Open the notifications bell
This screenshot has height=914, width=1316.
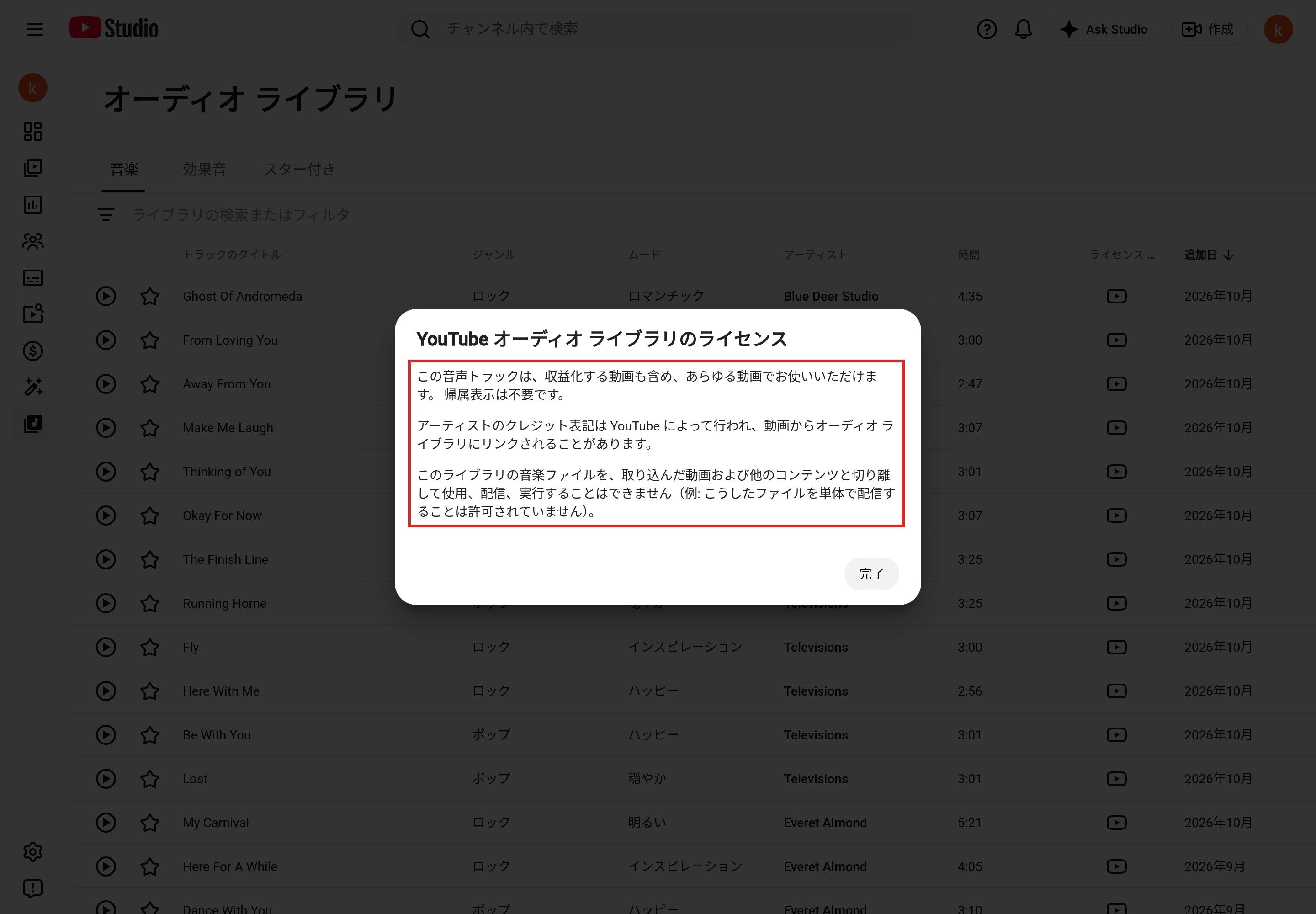coord(1023,29)
